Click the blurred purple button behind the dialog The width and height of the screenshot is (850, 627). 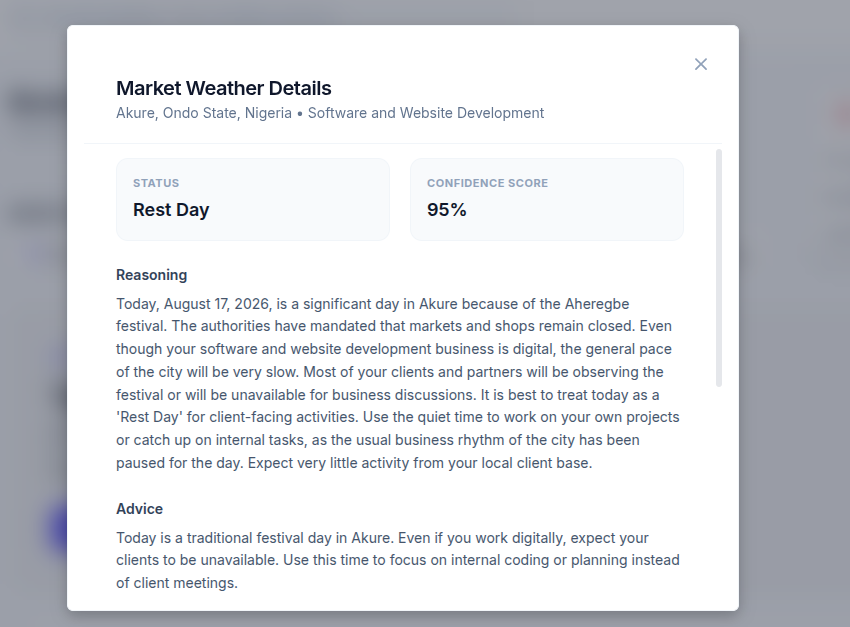[x=56, y=528]
